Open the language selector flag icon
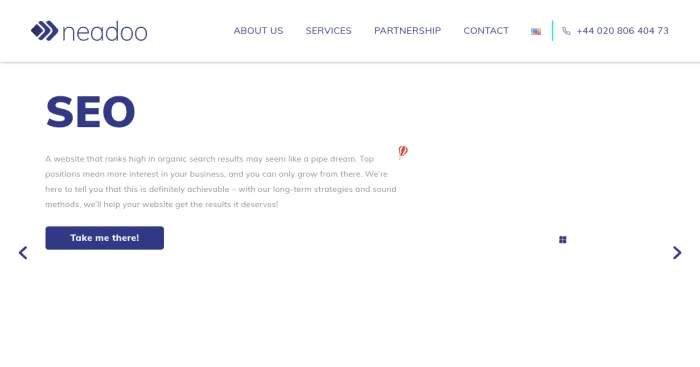 536,31
